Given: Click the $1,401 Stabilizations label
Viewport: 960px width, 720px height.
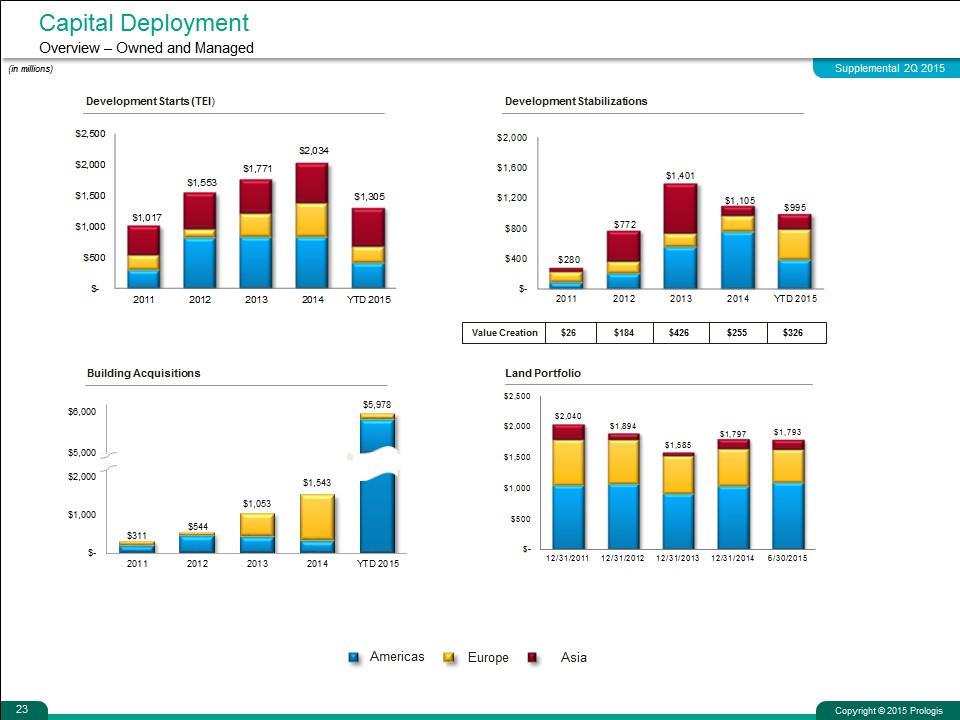Looking at the screenshot, I should [x=680, y=176].
